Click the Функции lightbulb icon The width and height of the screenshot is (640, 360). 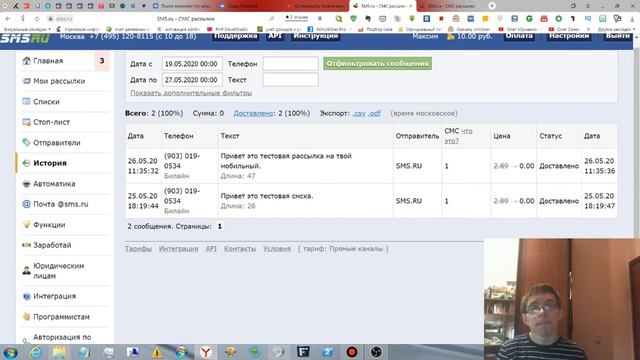coord(27,224)
